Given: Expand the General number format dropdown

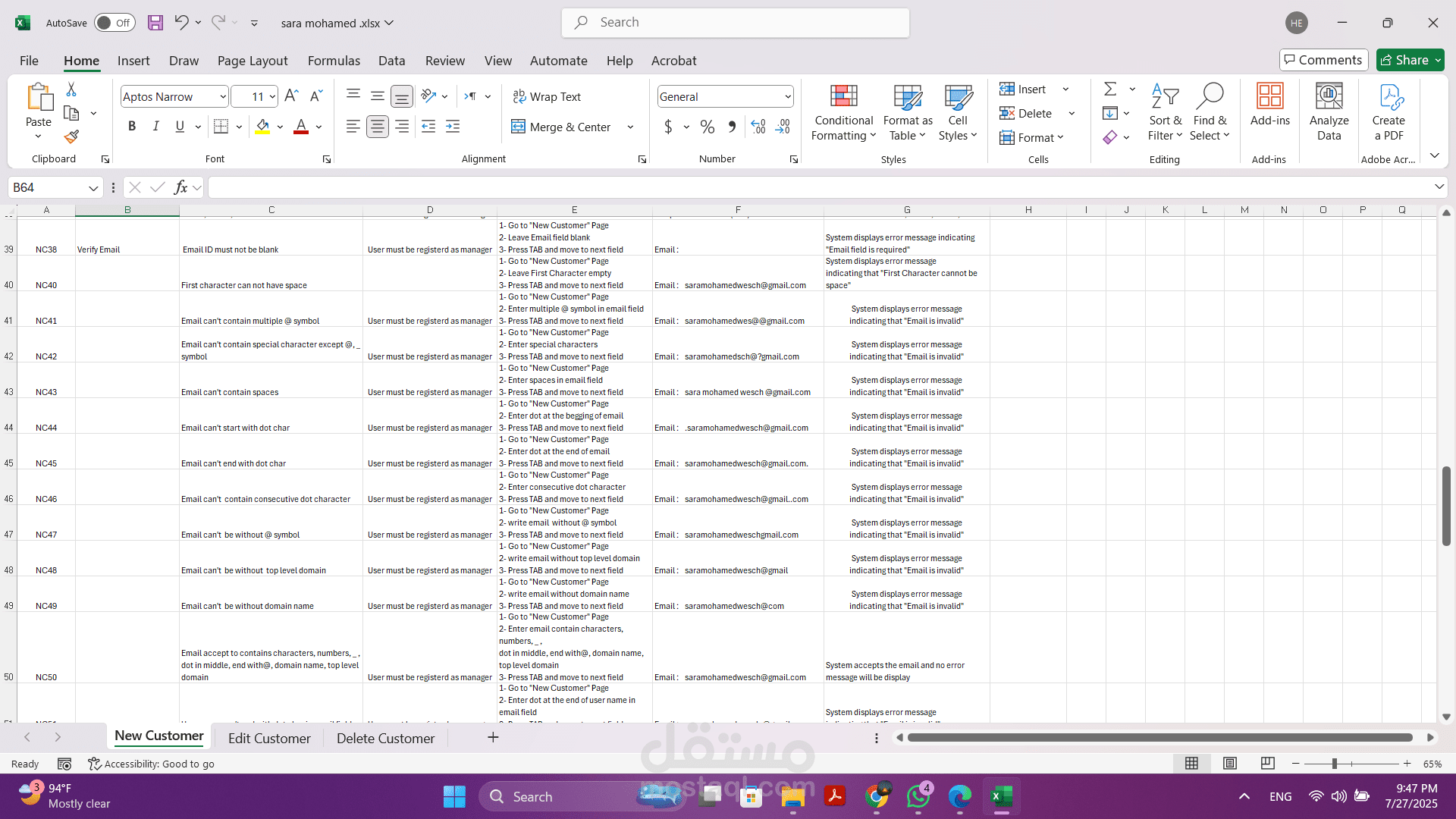Looking at the screenshot, I should 788,96.
